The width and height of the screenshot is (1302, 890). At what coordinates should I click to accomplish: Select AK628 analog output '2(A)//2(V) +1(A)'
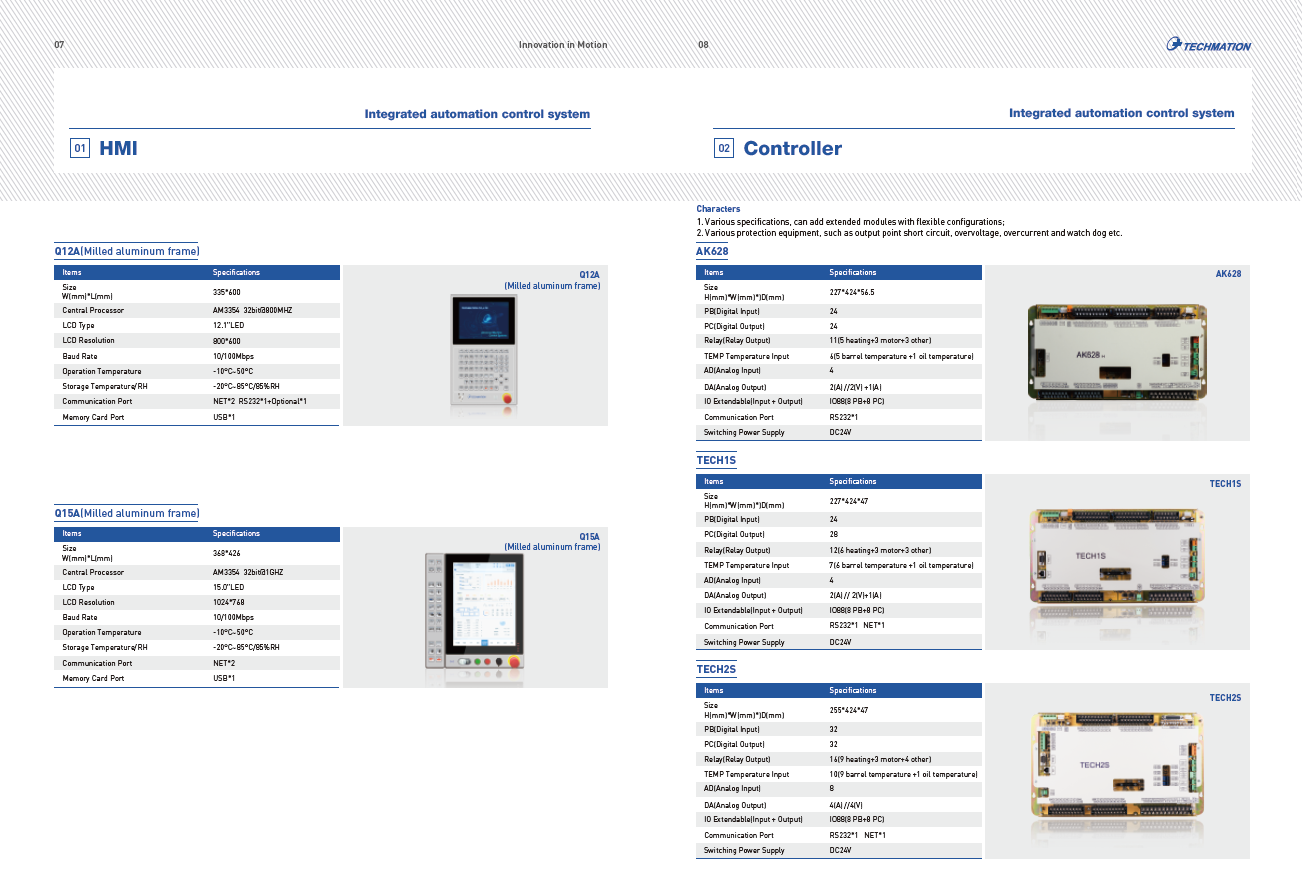855,387
